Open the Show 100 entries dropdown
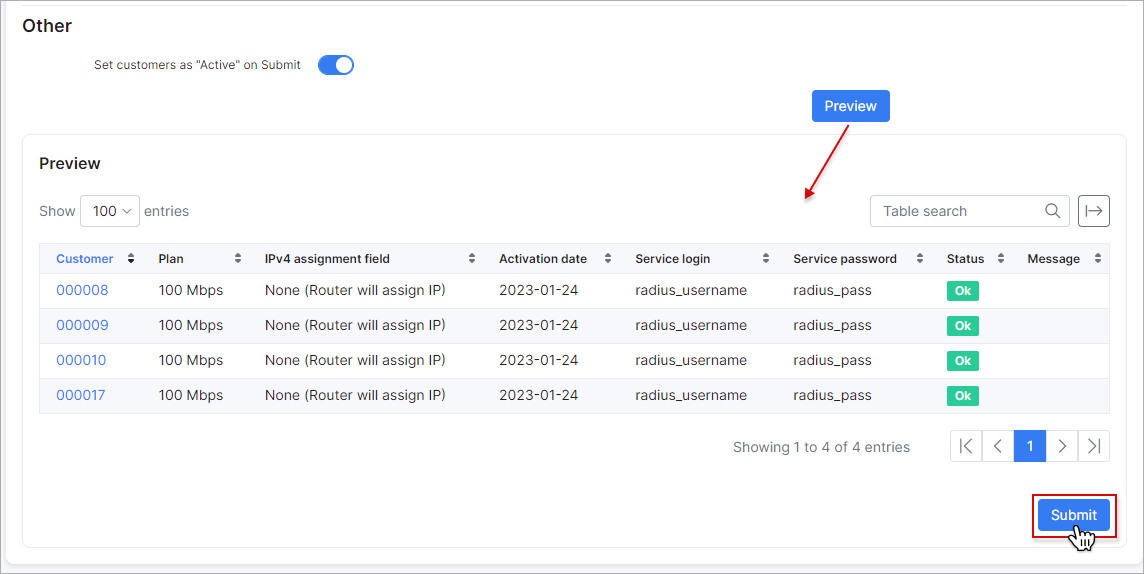This screenshot has height=574, width=1144. 110,211
